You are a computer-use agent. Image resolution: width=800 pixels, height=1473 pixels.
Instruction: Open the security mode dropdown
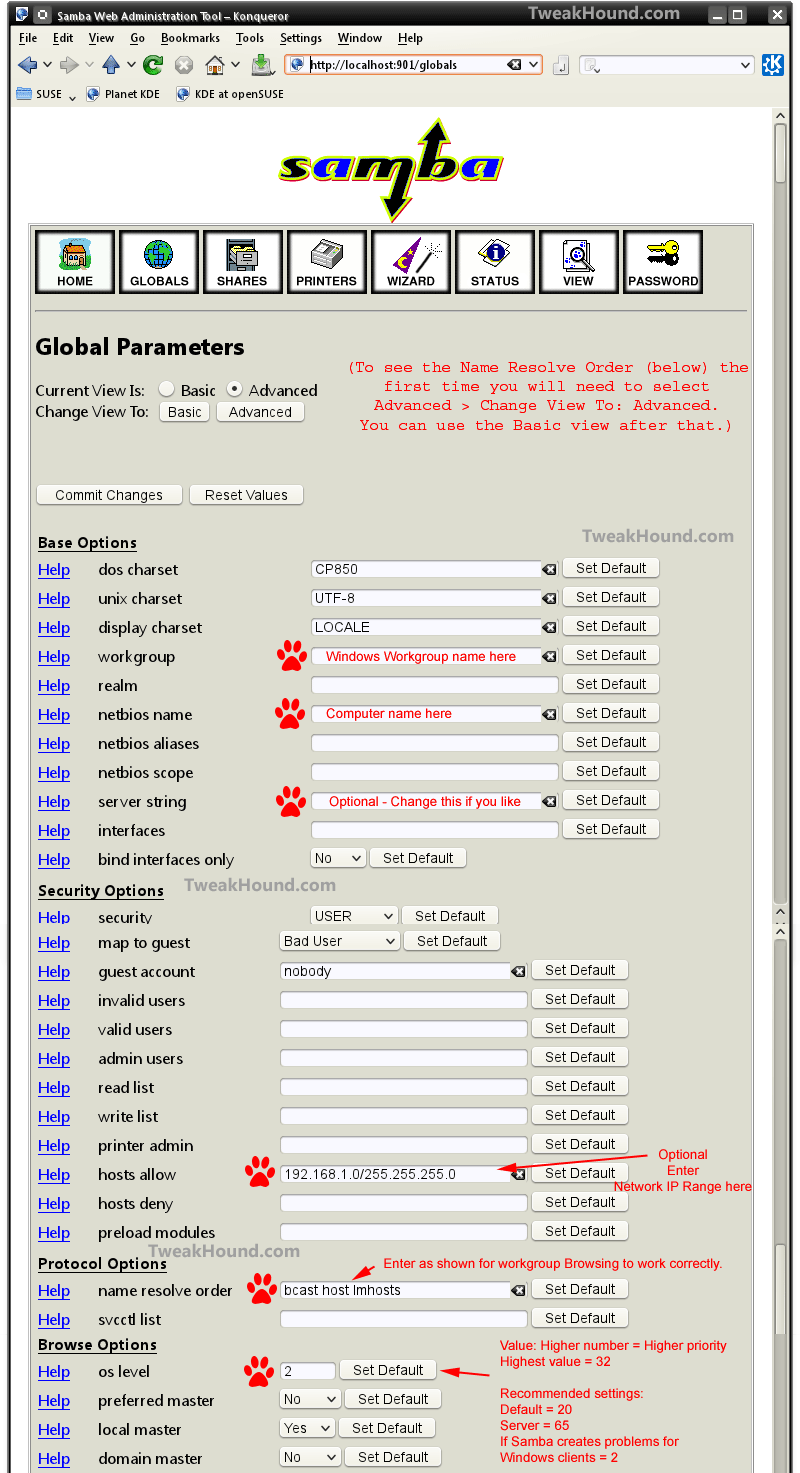click(354, 916)
